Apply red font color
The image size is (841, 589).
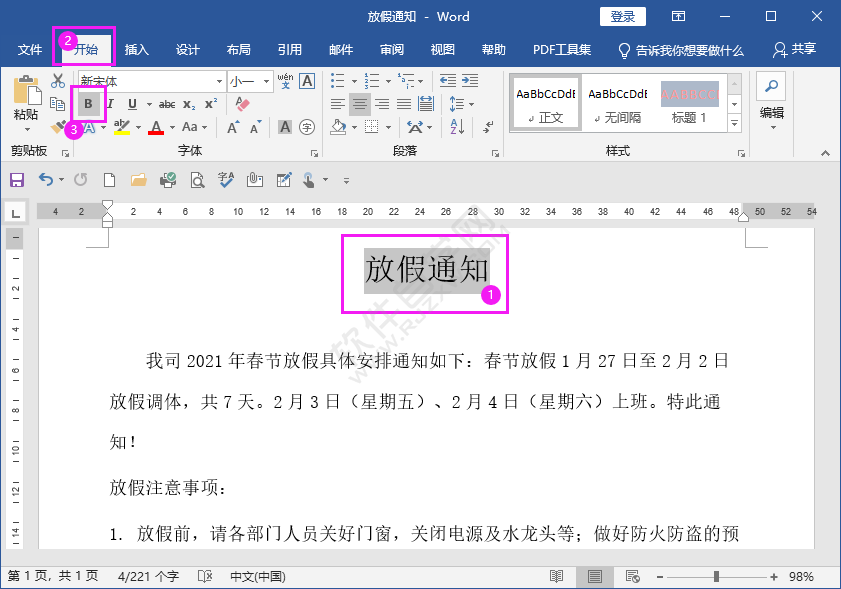(157, 126)
